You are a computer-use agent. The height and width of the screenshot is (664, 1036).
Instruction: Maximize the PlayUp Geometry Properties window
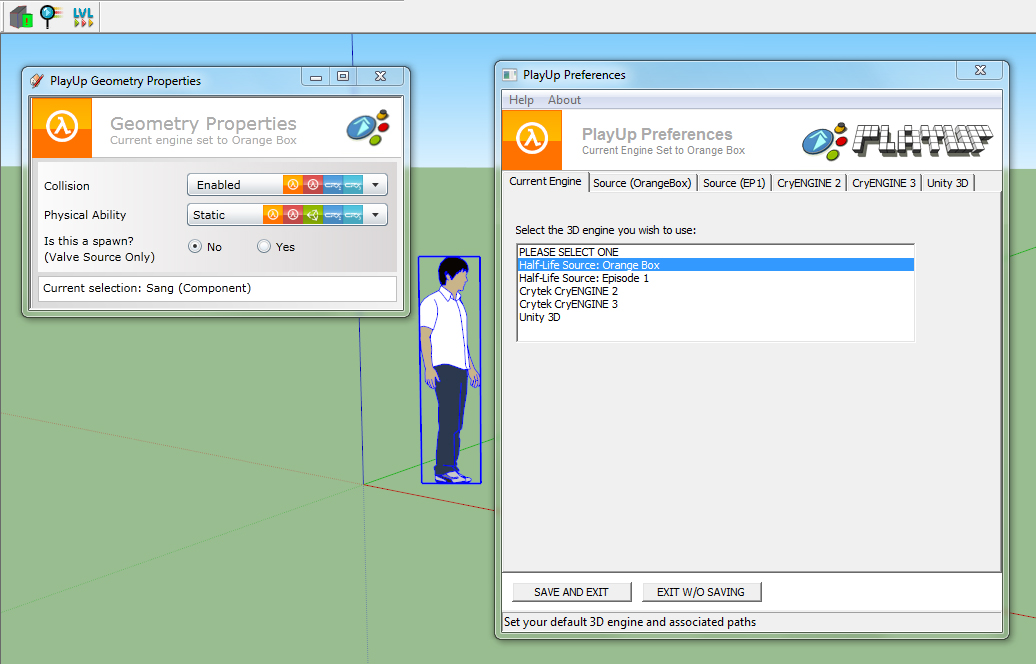pyautogui.click(x=343, y=77)
